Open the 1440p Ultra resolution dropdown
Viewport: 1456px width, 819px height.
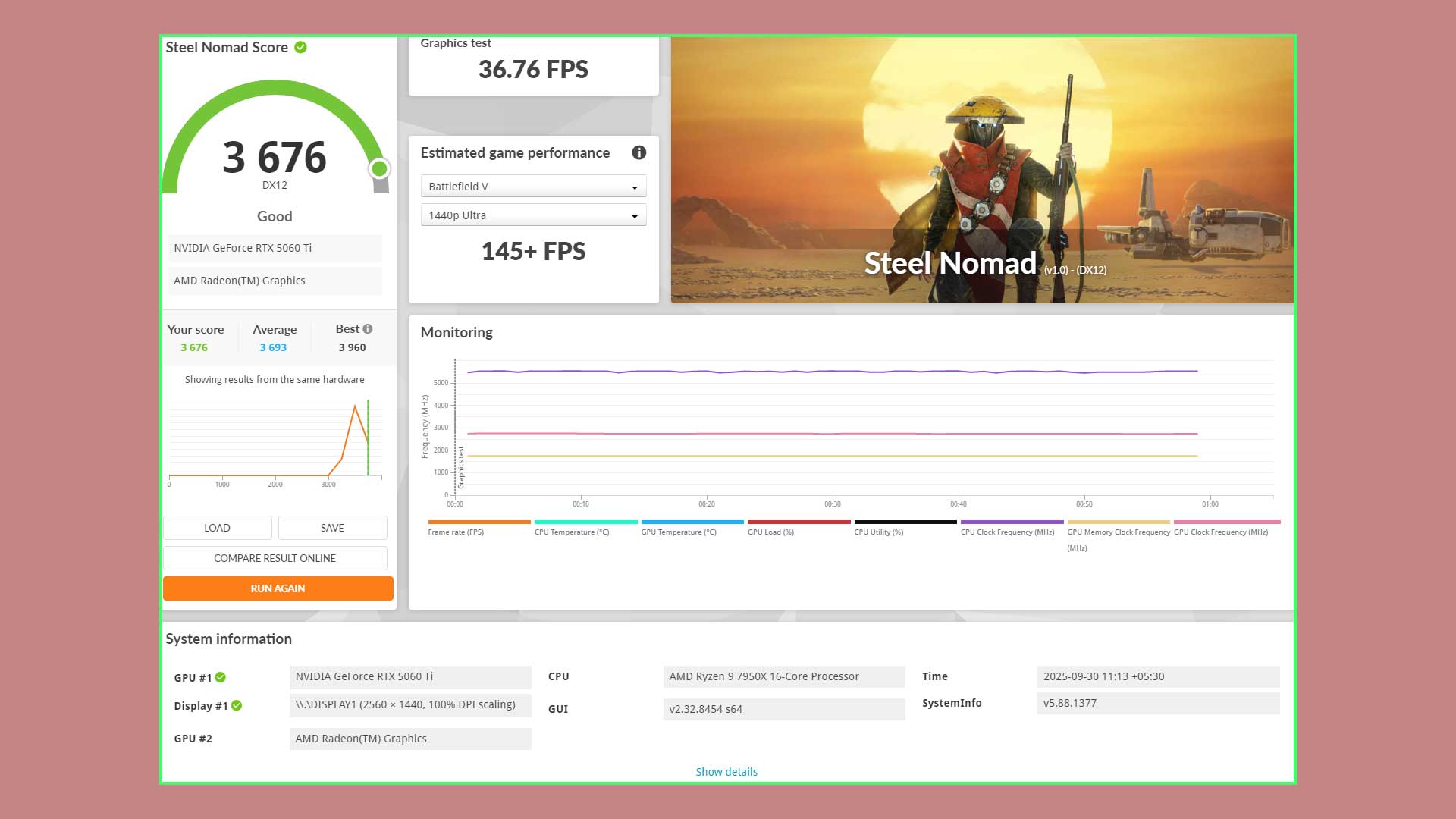pyautogui.click(x=533, y=215)
